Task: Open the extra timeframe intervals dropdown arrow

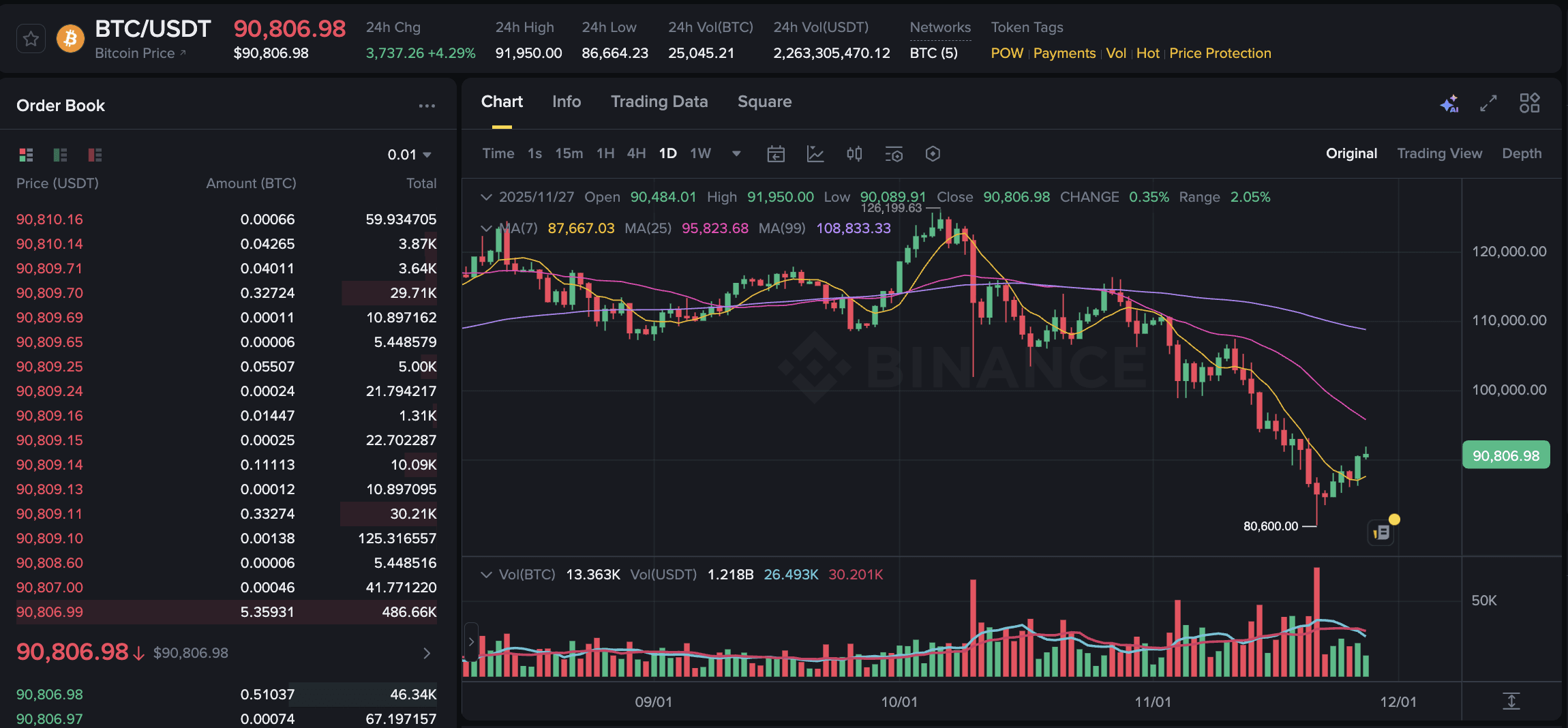Action: (736, 154)
